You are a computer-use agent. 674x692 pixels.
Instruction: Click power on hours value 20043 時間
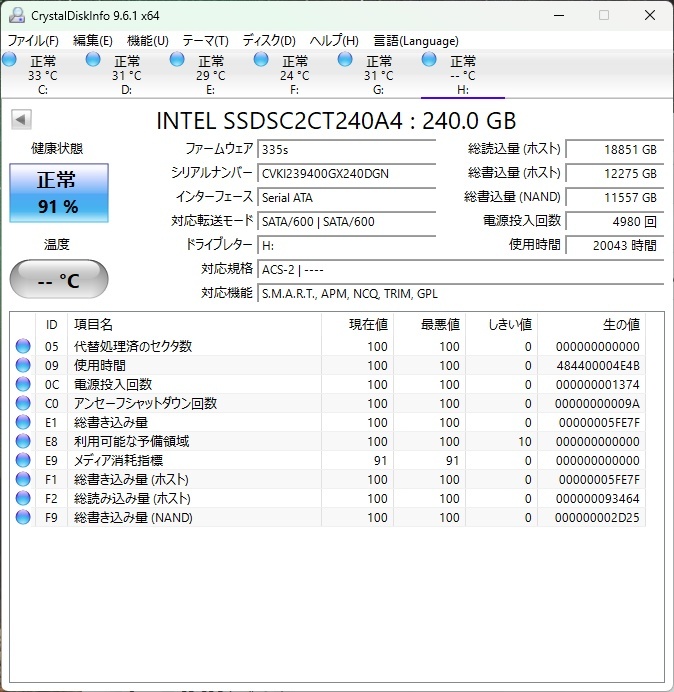(615, 245)
